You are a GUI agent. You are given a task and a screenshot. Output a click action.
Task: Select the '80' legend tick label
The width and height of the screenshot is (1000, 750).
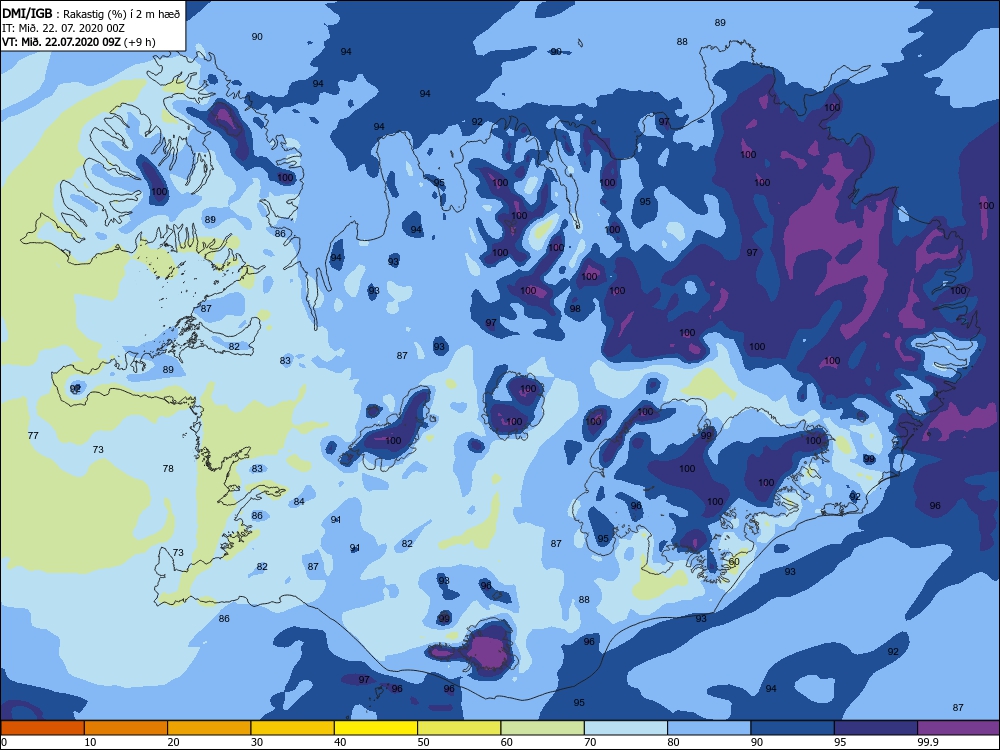click(673, 742)
